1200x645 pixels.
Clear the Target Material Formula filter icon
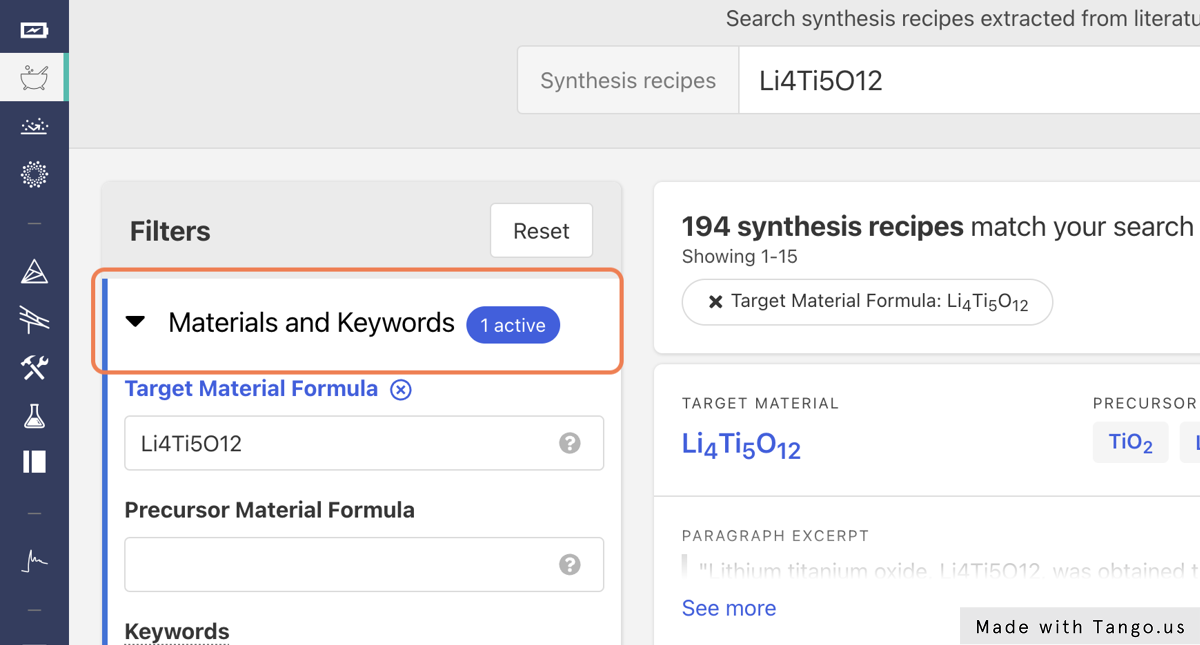(x=400, y=390)
